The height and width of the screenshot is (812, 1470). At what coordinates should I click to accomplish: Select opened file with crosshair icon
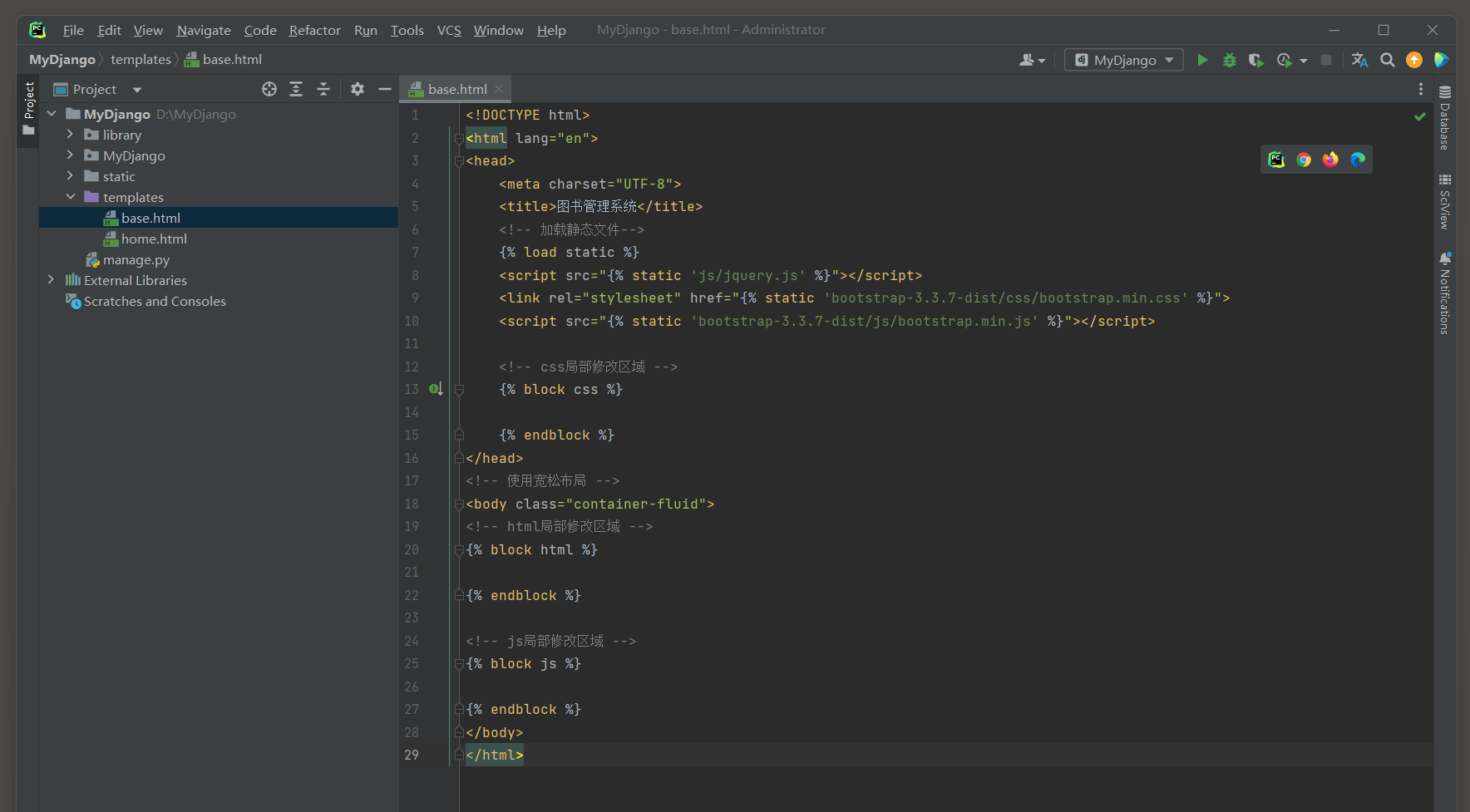click(x=269, y=89)
